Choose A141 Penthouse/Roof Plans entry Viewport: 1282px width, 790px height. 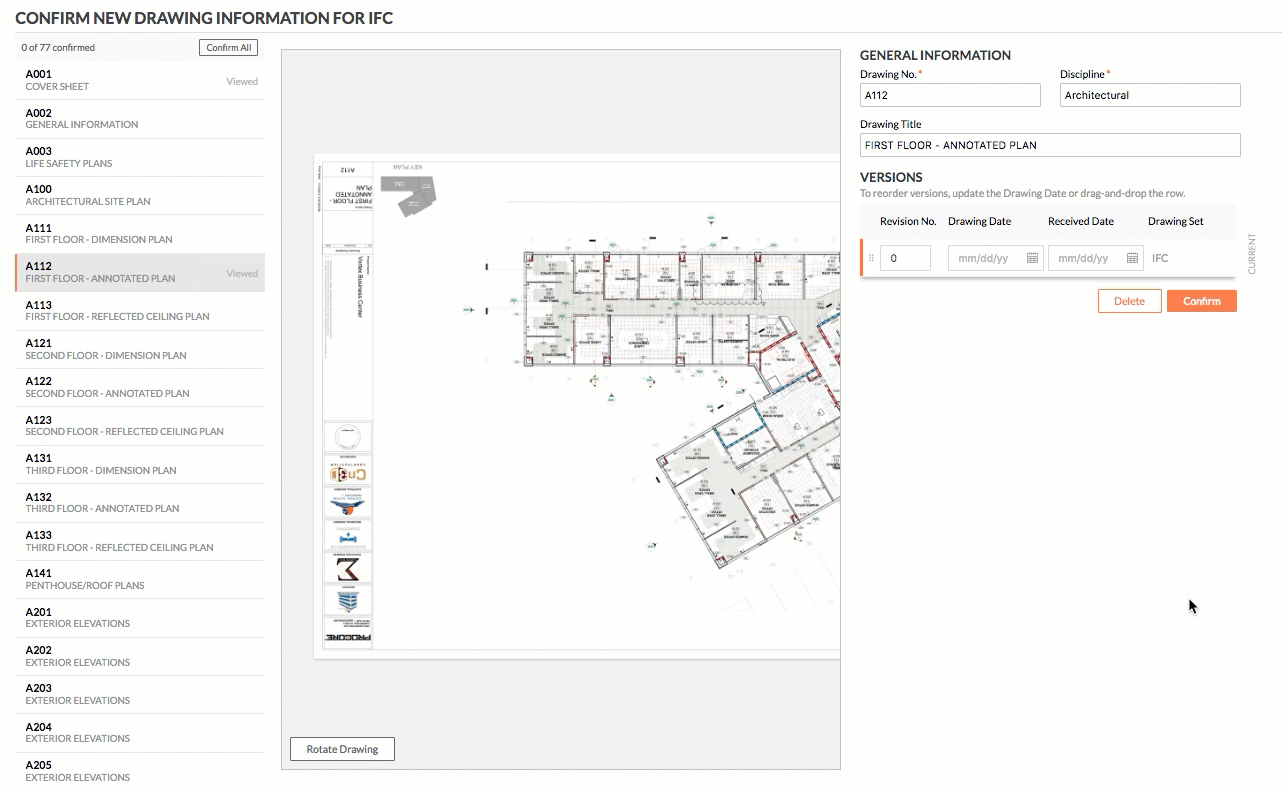coord(140,579)
